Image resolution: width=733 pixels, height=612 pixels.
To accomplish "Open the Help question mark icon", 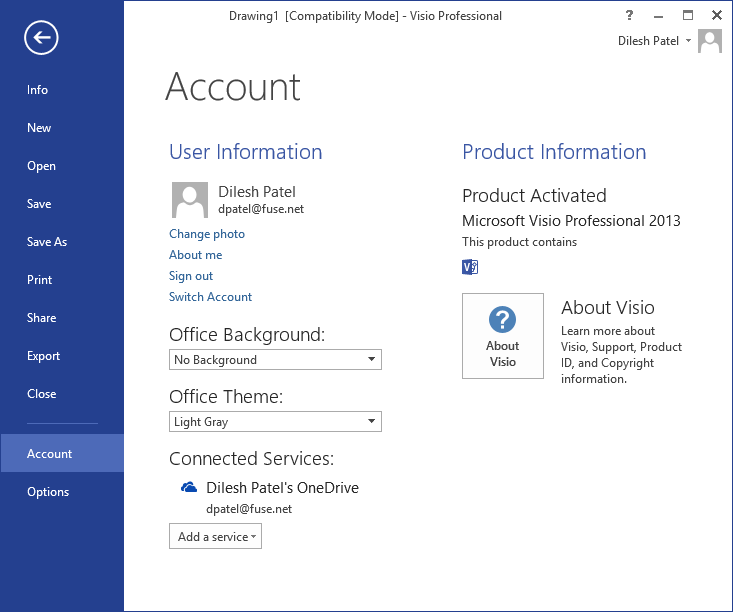I will [629, 15].
